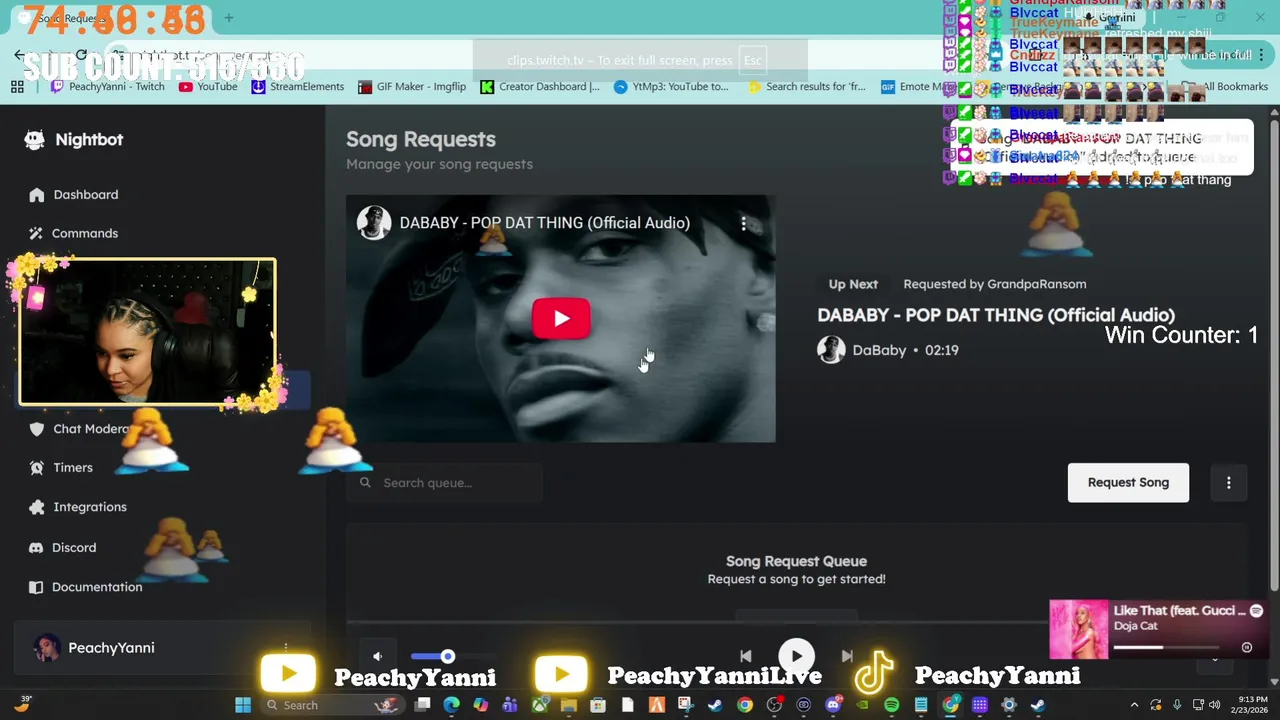Open a new browser tab

tap(228, 18)
